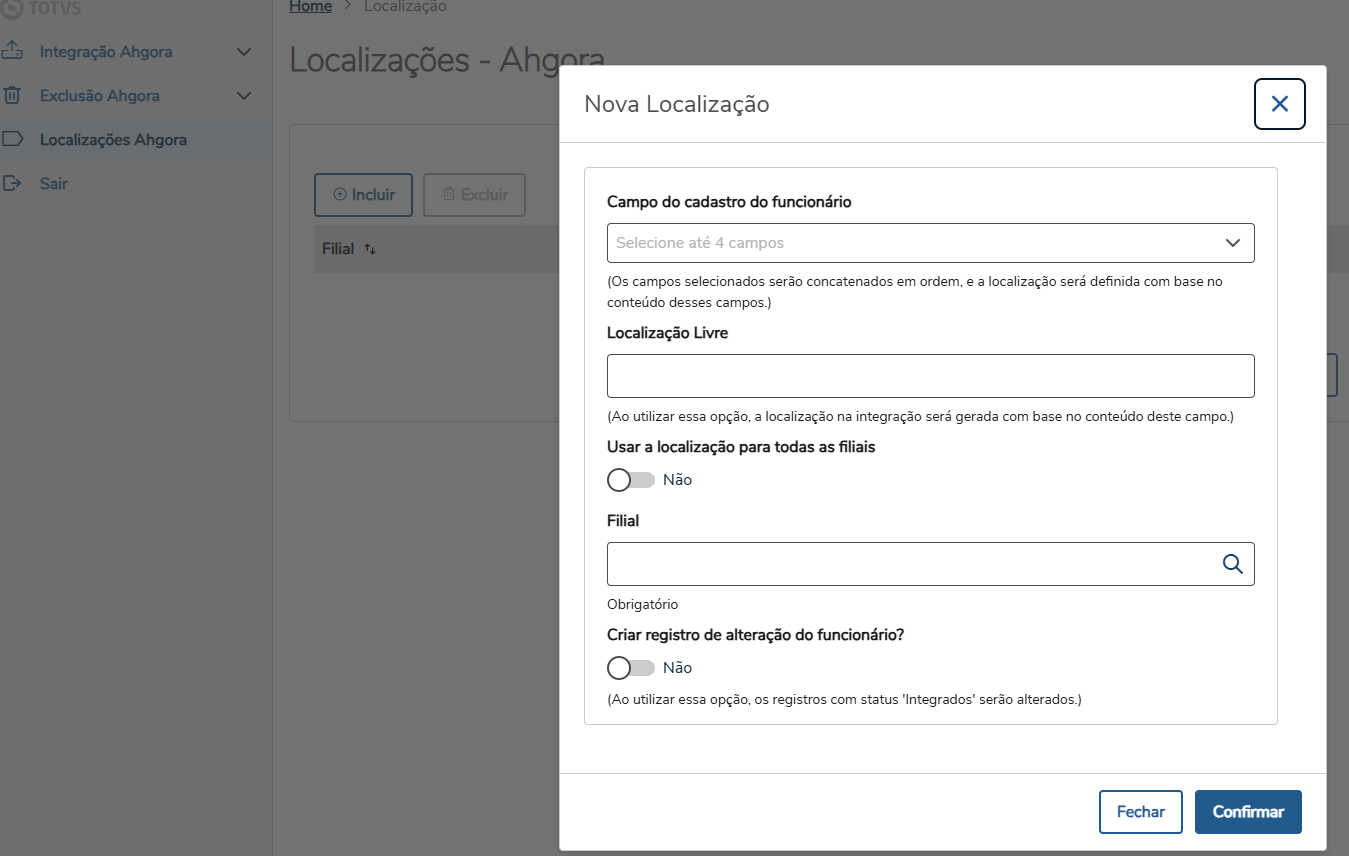Image resolution: width=1349 pixels, height=856 pixels.
Task: Click the sort arrows beside Filial column
Action: click(370, 249)
